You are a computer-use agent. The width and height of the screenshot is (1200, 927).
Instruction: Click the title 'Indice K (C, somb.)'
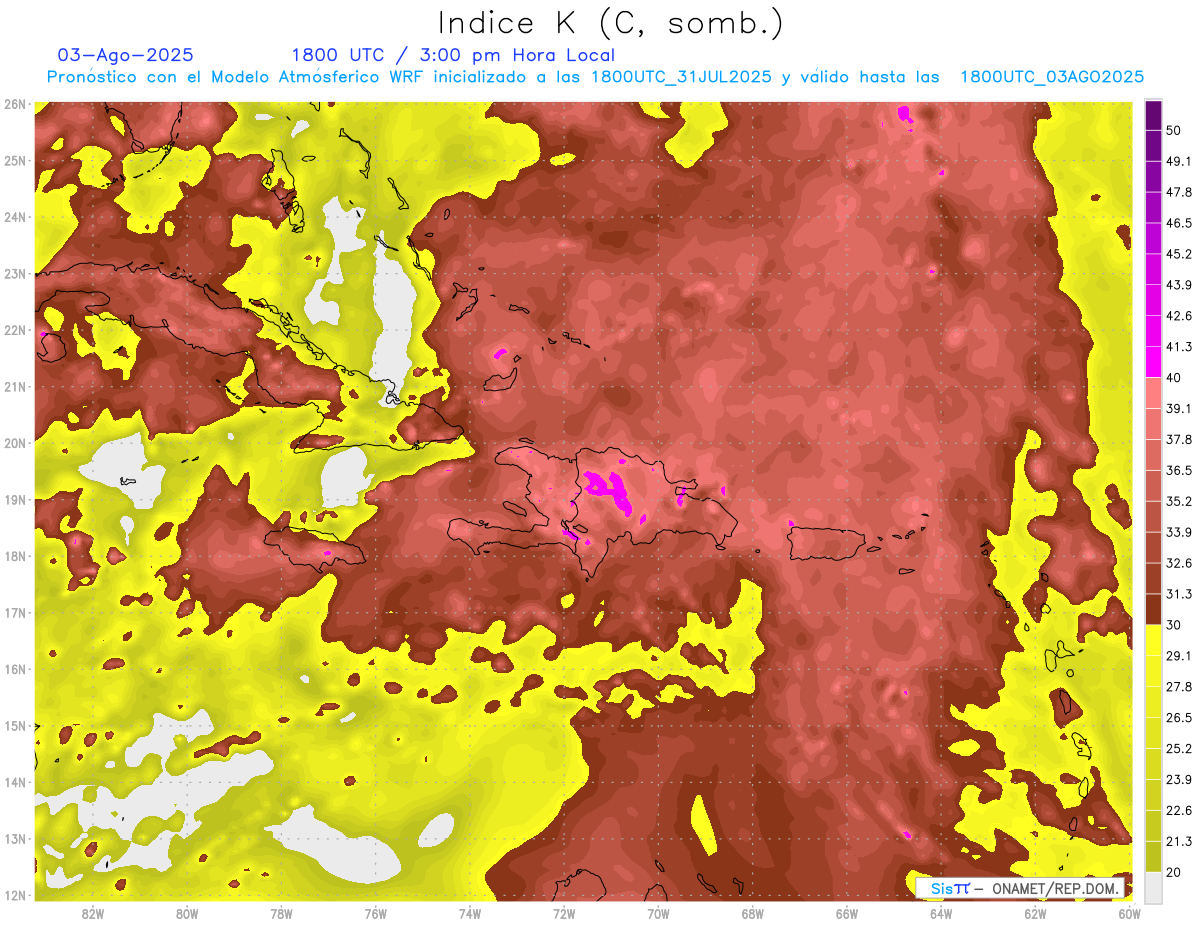coord(611,23)
